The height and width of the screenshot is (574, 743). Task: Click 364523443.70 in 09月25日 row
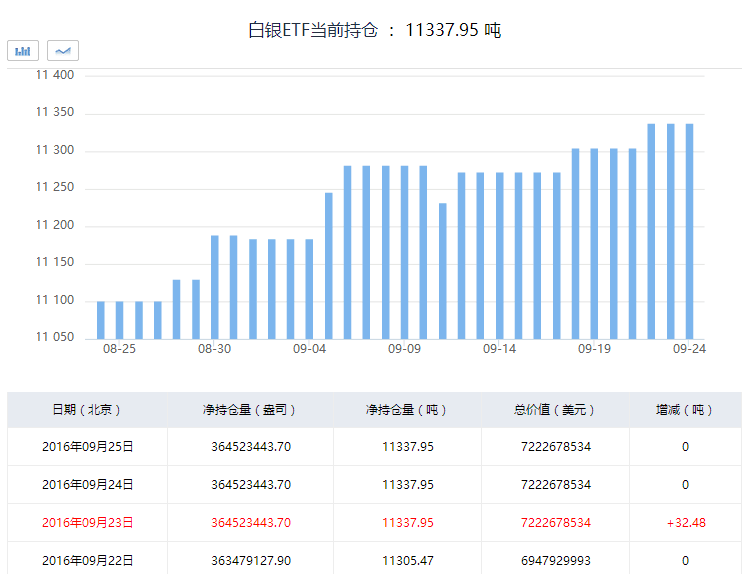click(x=251, y=446)
